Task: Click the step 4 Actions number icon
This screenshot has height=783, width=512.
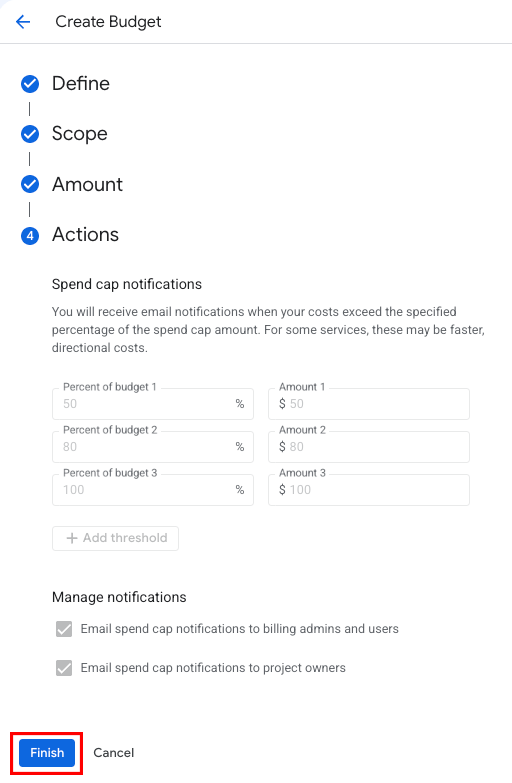Action: [30, 235]
